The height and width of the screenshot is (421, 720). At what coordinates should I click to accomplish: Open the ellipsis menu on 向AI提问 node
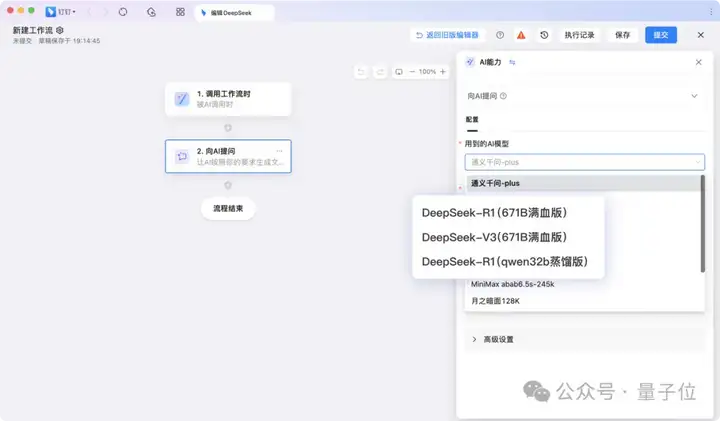click(x=280, y=151)
